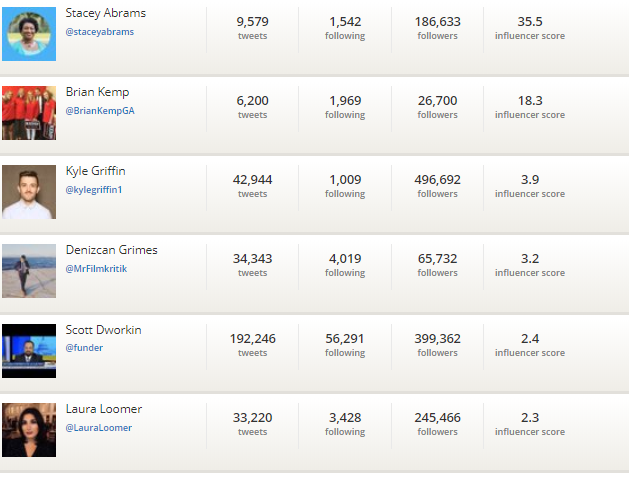This screenshot has width=631, height=477.
Task: Click the 9,579 tweets count
Action: click(252, 22)
